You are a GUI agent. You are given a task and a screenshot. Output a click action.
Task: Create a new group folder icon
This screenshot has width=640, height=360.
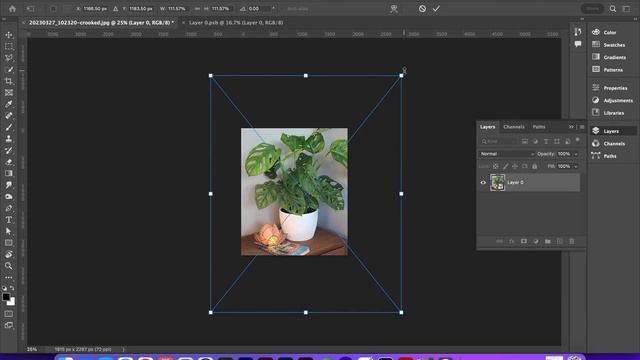pyautogui.click(x=548, y=241)
